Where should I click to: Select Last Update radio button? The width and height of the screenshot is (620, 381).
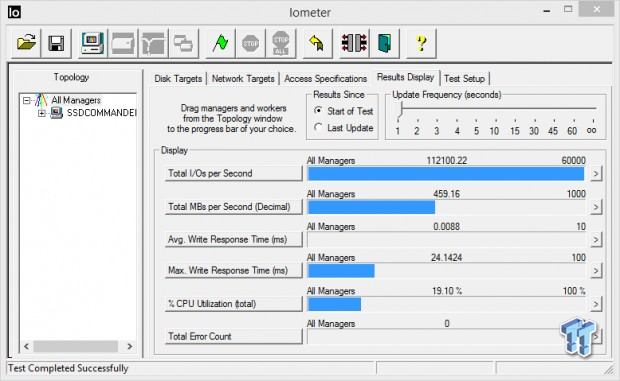pyautogui.click(x=318, y=127)
